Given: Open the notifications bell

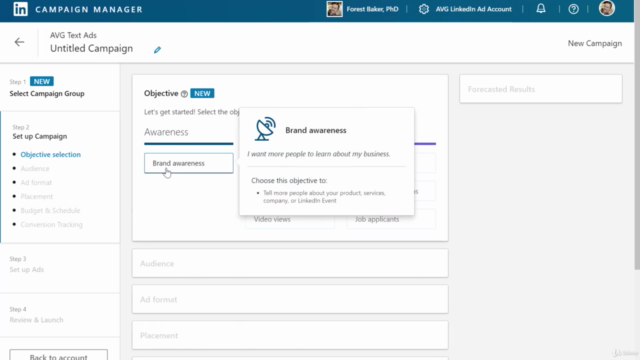Looking at the screenshot, I should point(541,9).
